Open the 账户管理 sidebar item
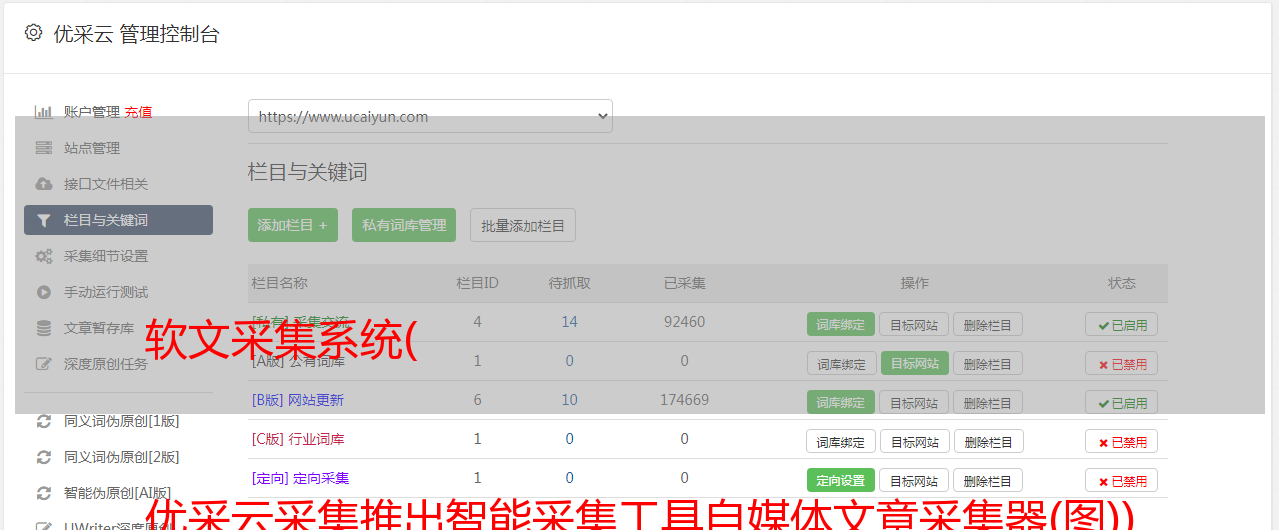This screenshot has height=530, width=1279. (92, 112)
